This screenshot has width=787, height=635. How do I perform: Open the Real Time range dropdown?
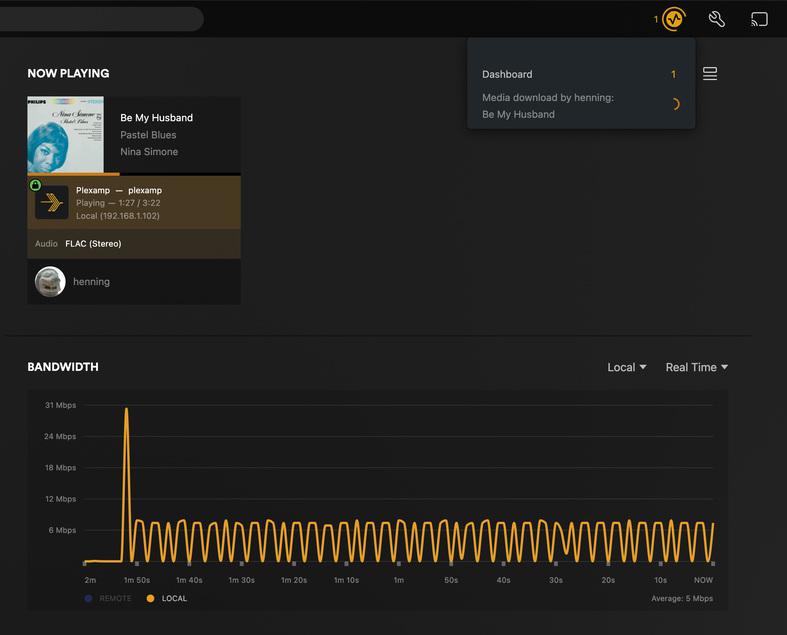point(697,367)
